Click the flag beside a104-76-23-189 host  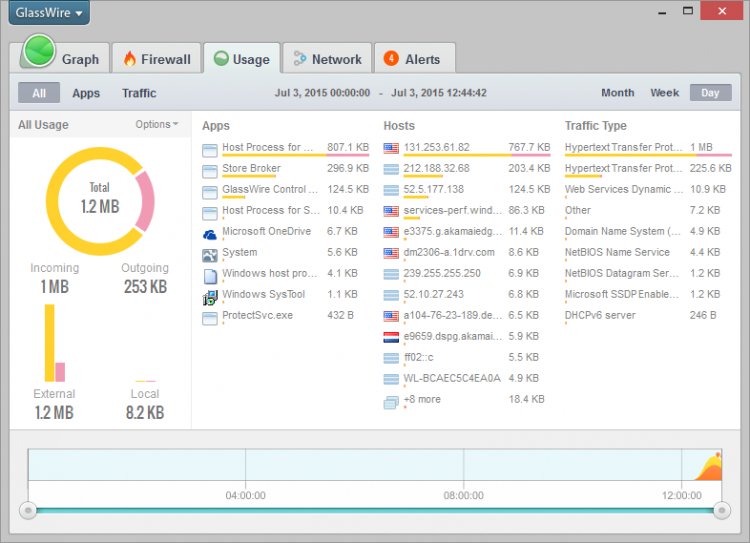pyautogui.click(x=391, y=316)
